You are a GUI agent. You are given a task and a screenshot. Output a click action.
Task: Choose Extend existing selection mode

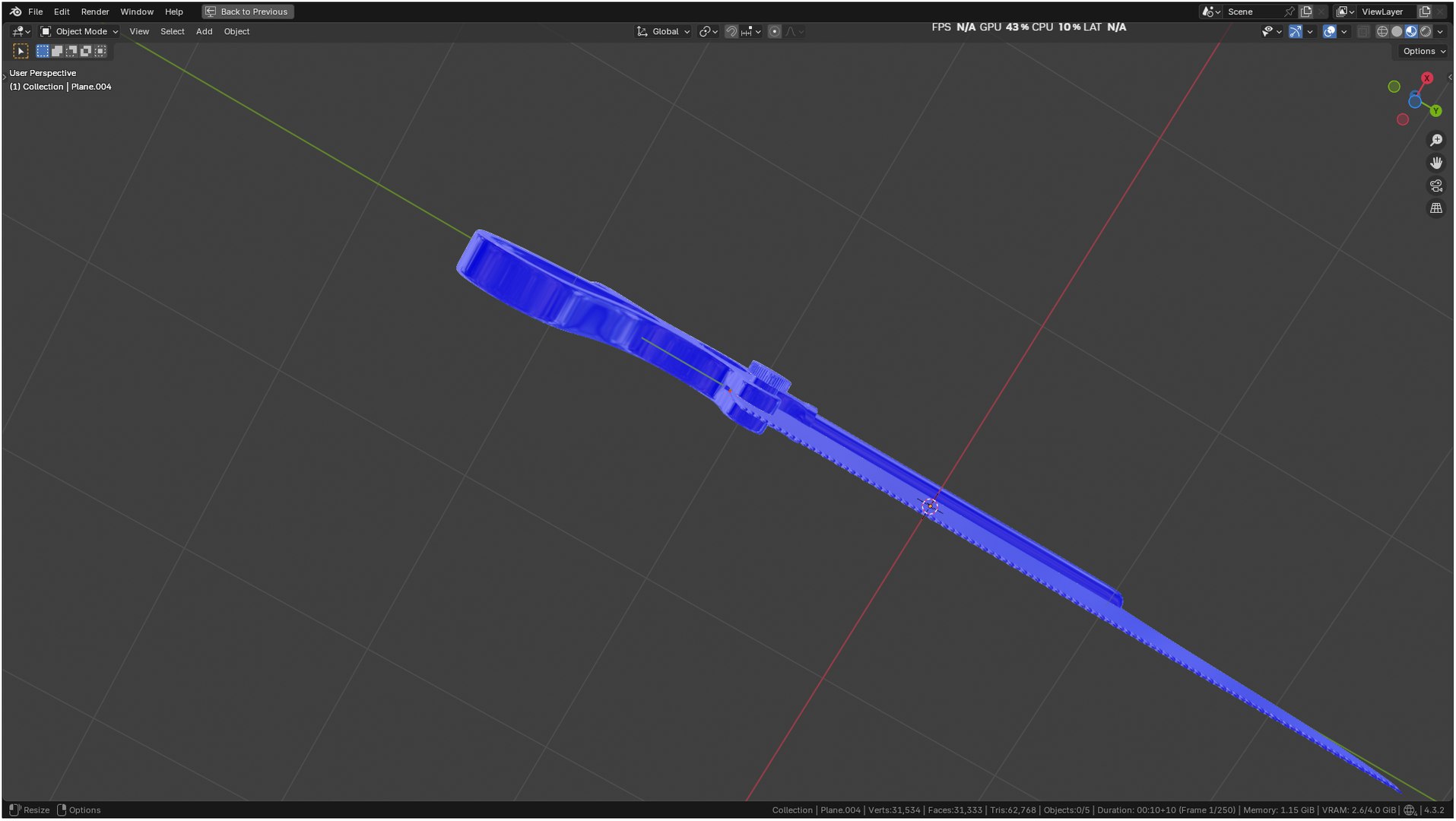57,51
